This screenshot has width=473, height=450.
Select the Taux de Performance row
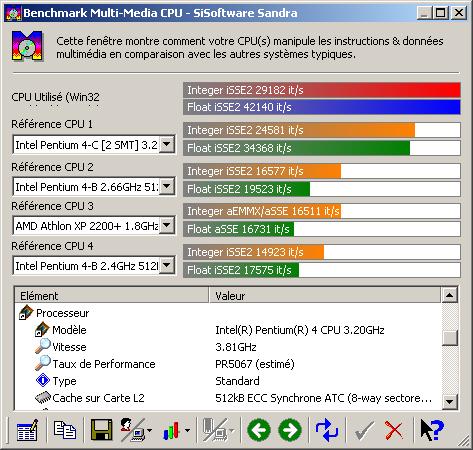pos(228,364)
